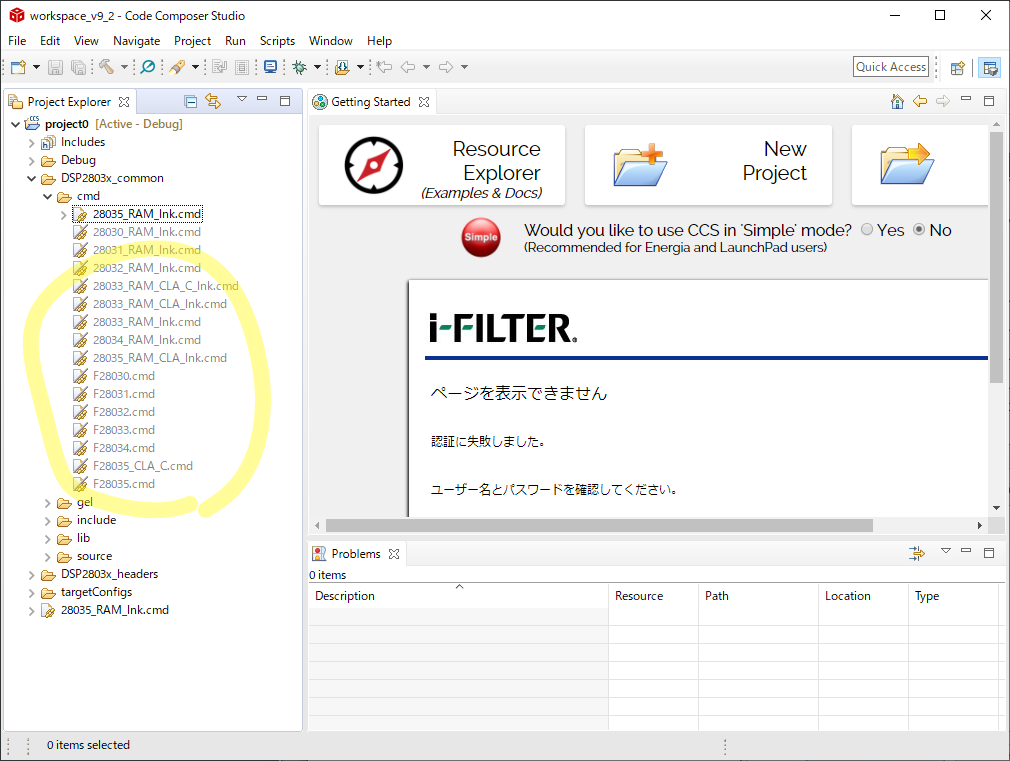The height and width of the screenshot is (761, 1010).
Task: Expand the targetConfigs folder
Action: pyautogui.click(x=32, y=592)
